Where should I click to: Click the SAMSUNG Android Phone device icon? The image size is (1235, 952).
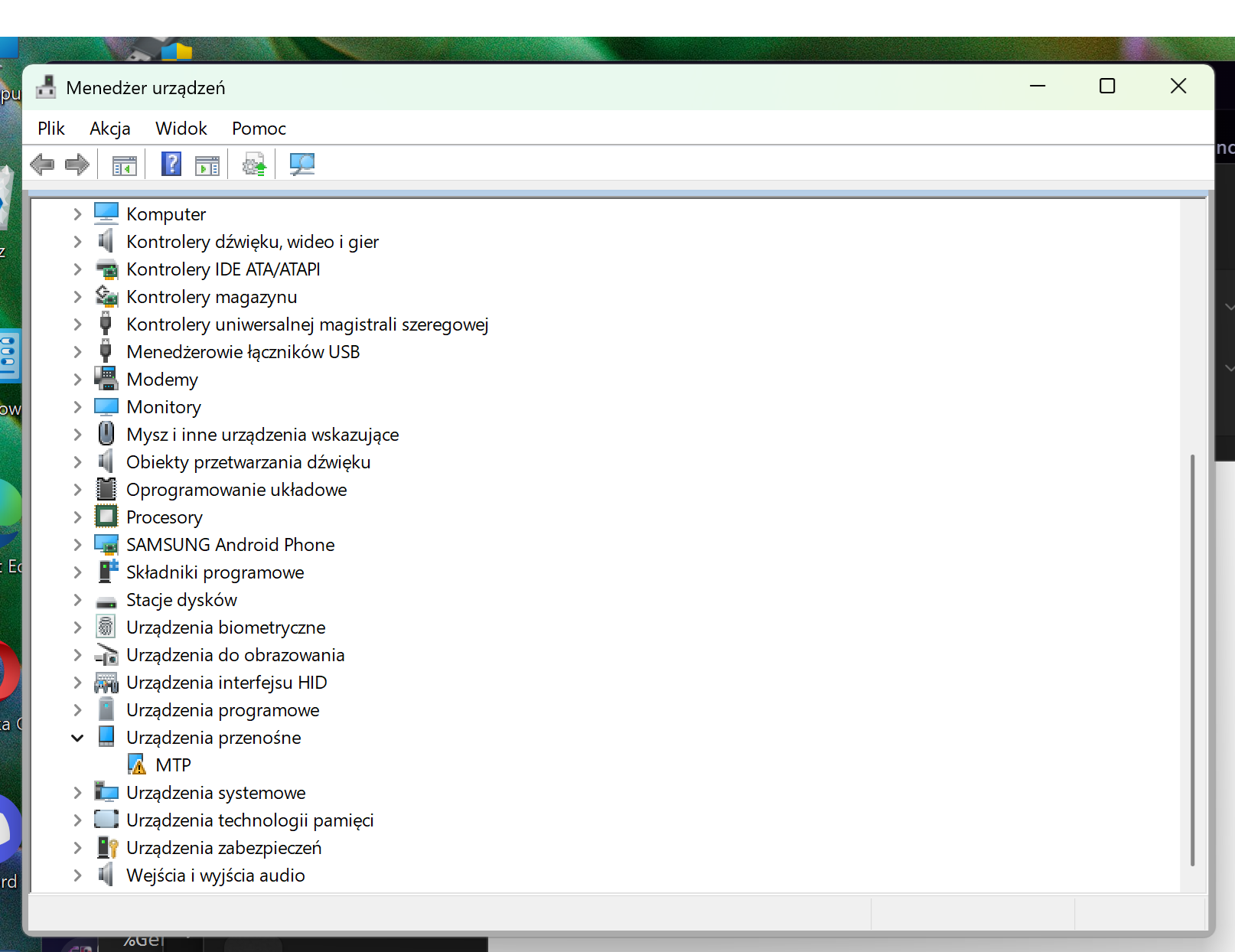pos(106,543)
